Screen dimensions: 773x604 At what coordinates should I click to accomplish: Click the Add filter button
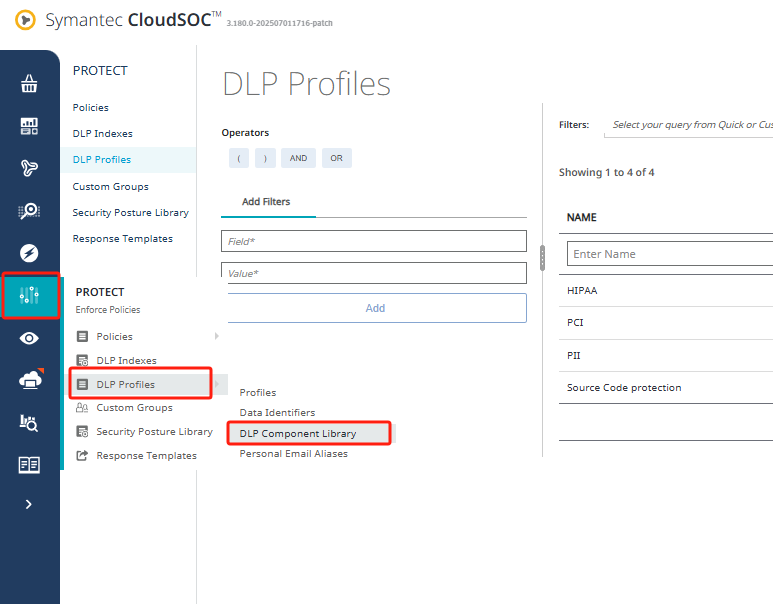pos(377,308)
